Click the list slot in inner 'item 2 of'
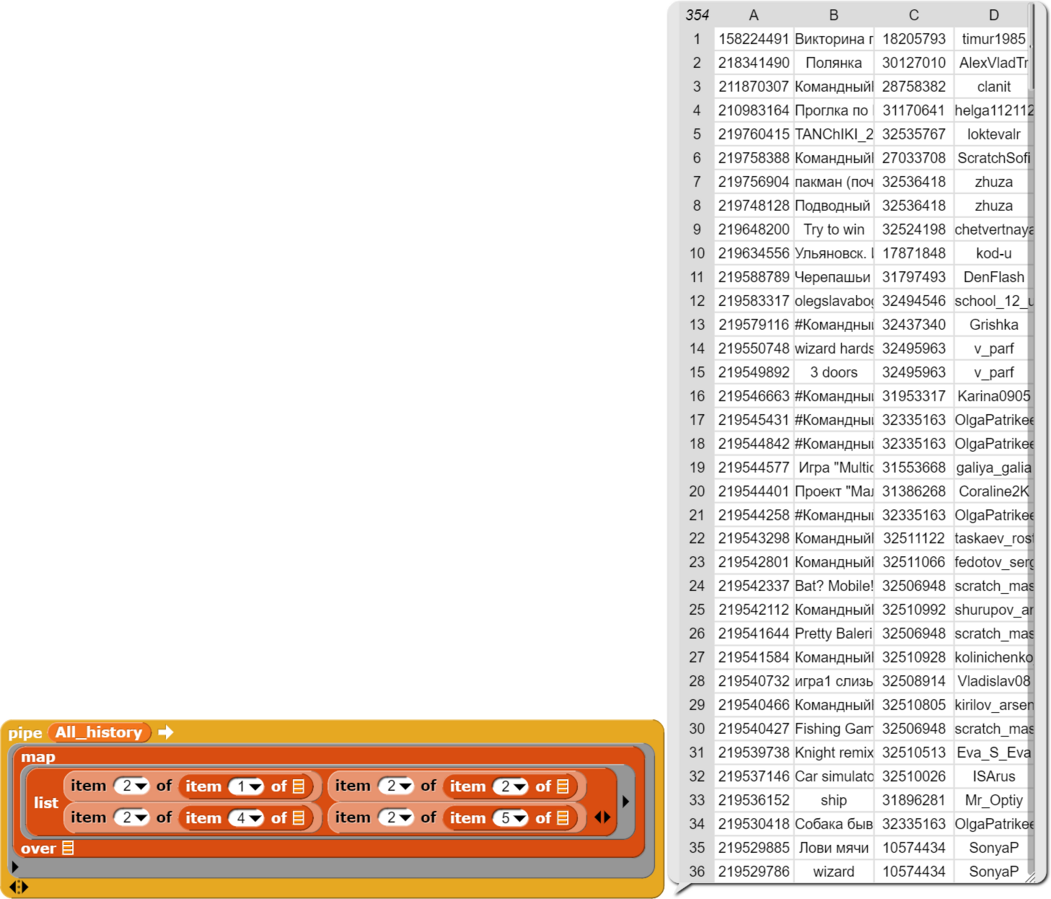Image resolution: width=1051 pixels, height=899 pixels. tap(563, 787)
